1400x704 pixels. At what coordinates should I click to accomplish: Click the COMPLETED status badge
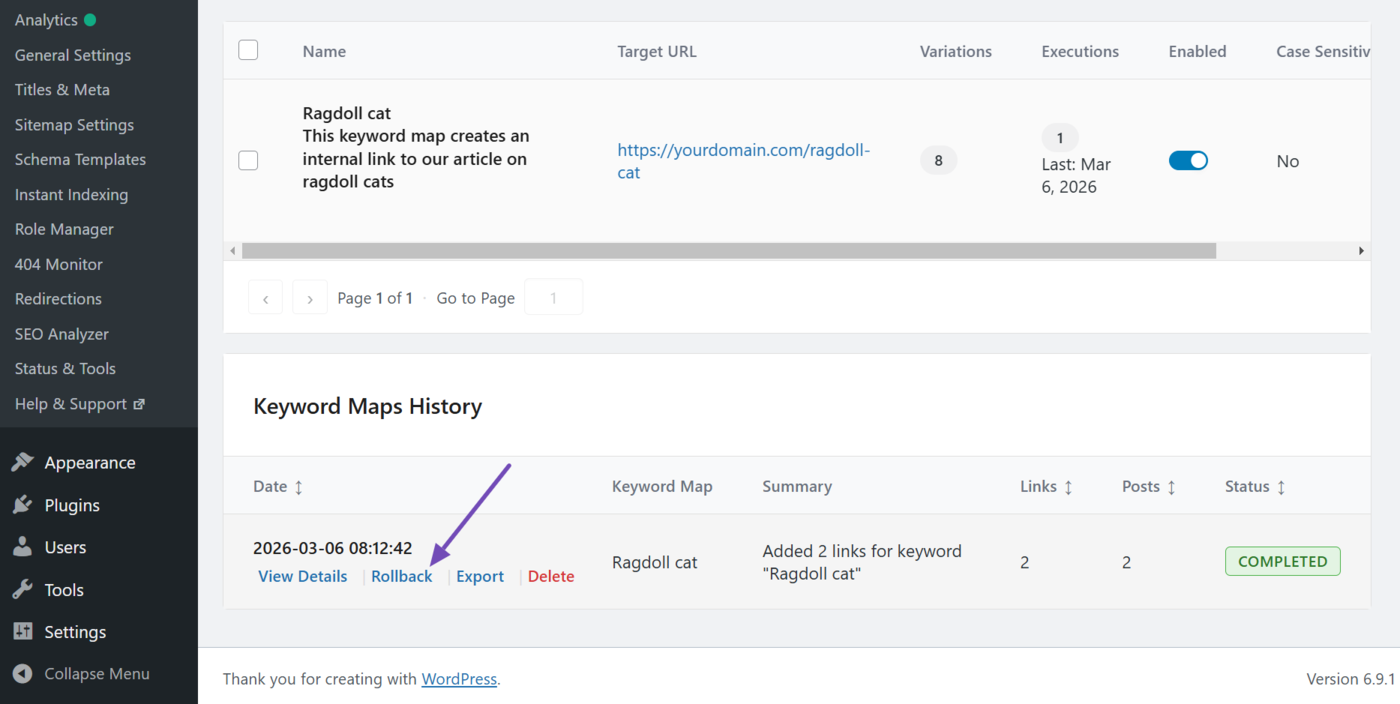coord(1283,561)
